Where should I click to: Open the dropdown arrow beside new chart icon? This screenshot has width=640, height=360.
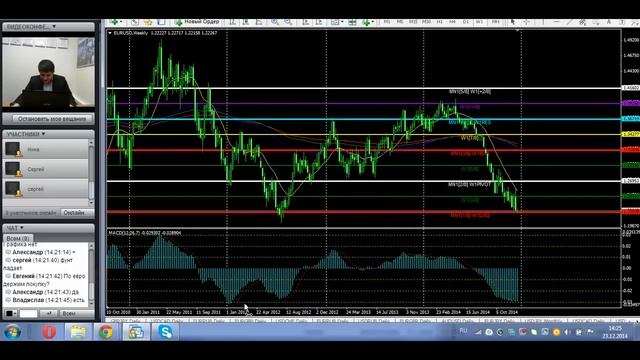[121, 22]
